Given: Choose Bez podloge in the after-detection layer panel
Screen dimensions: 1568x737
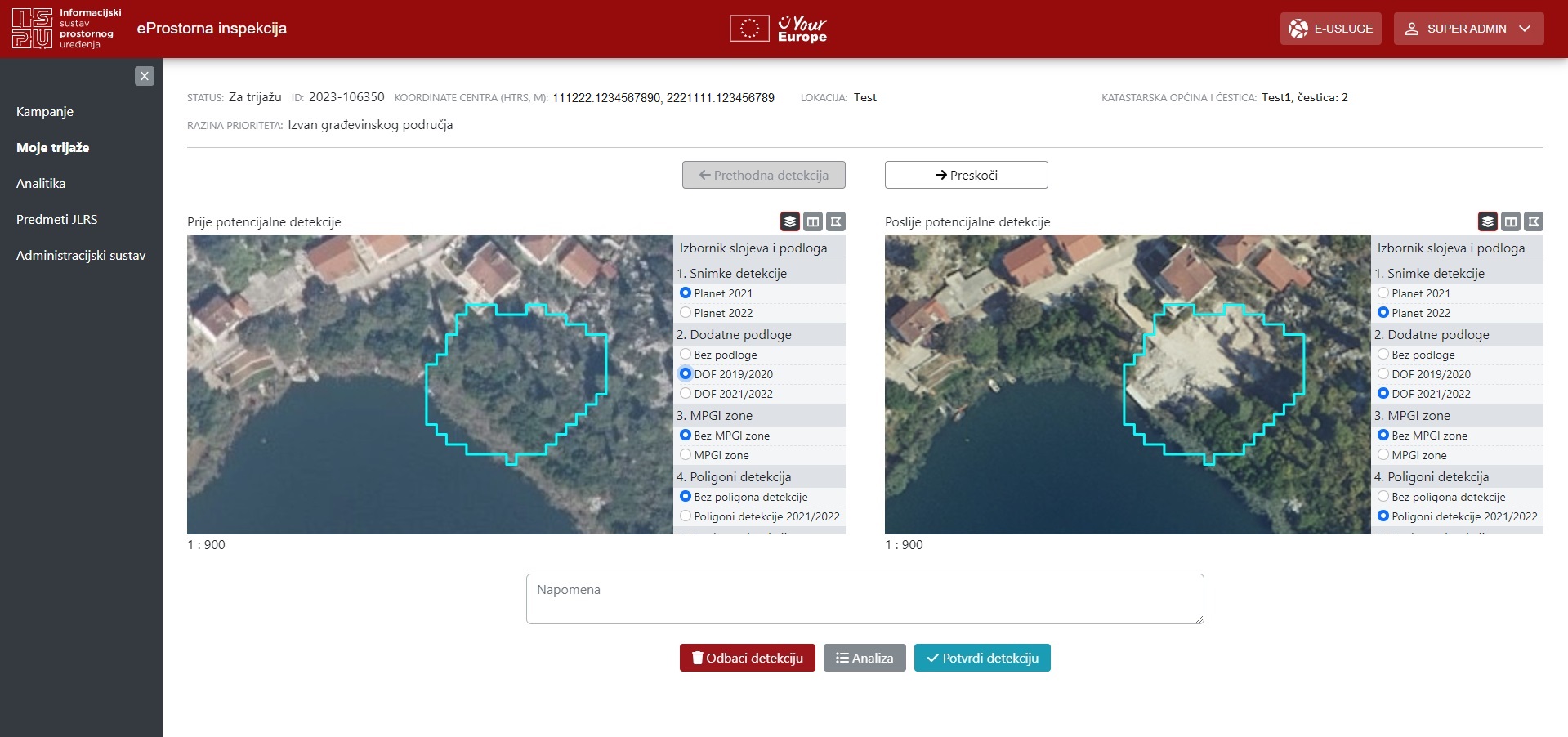Looking at the screenshot, I should click(x=1383, y=355).
